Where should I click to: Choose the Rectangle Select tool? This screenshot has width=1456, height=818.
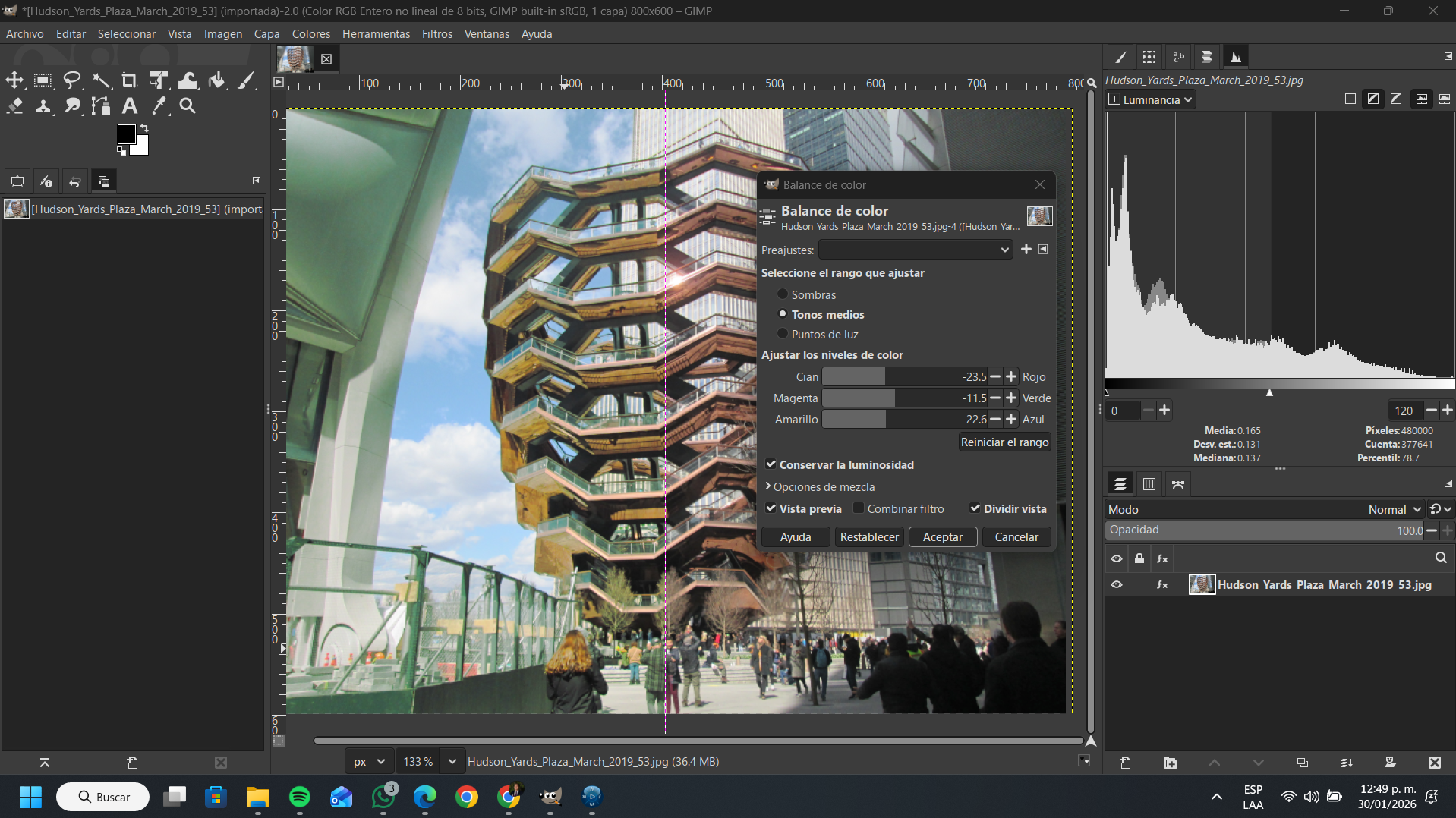pyautogui.click(x=43, y=80)
